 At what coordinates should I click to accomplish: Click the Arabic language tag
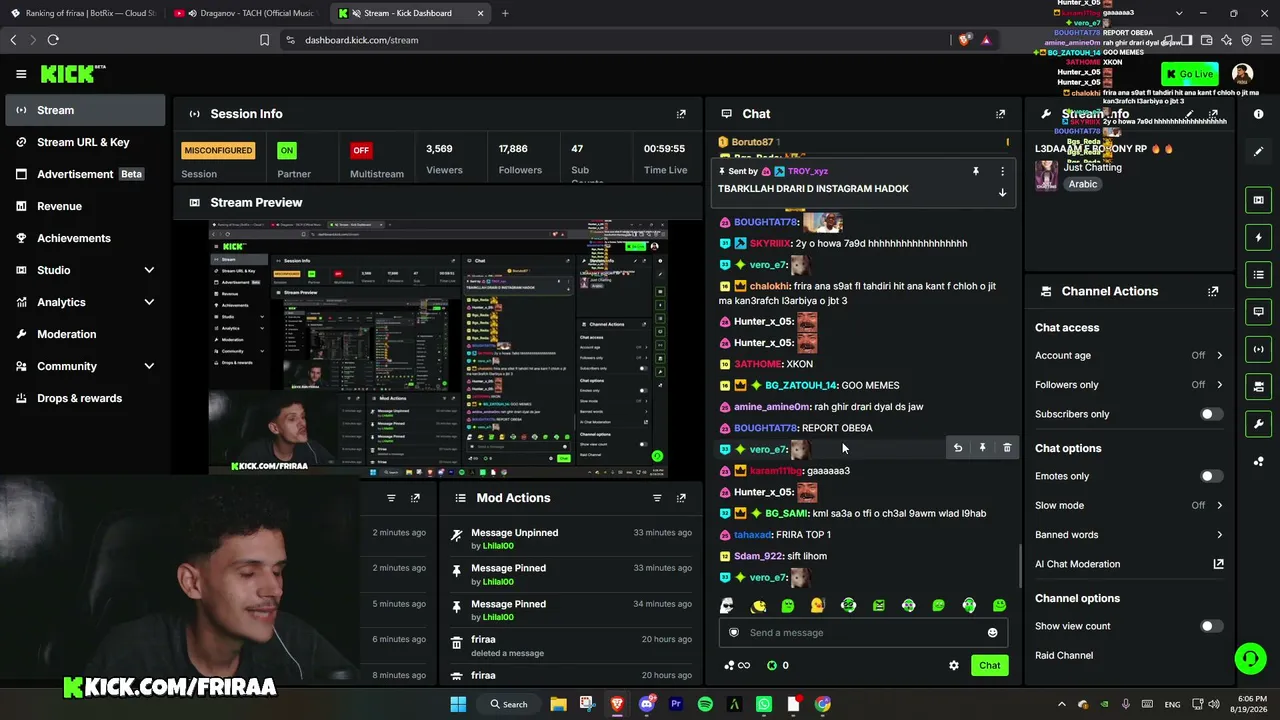(x=1083, y=184)
